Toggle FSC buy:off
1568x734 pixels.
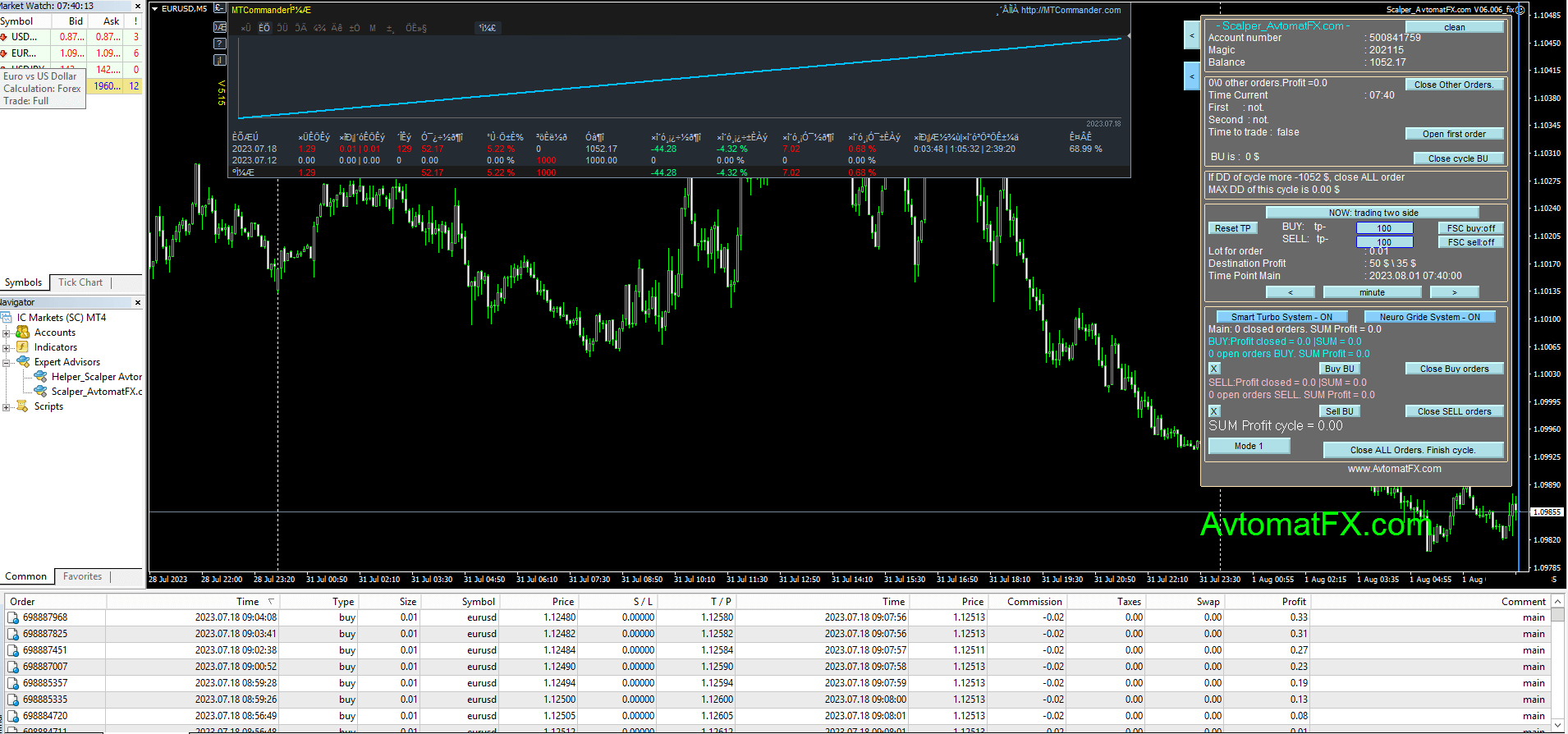(1470, 228)
